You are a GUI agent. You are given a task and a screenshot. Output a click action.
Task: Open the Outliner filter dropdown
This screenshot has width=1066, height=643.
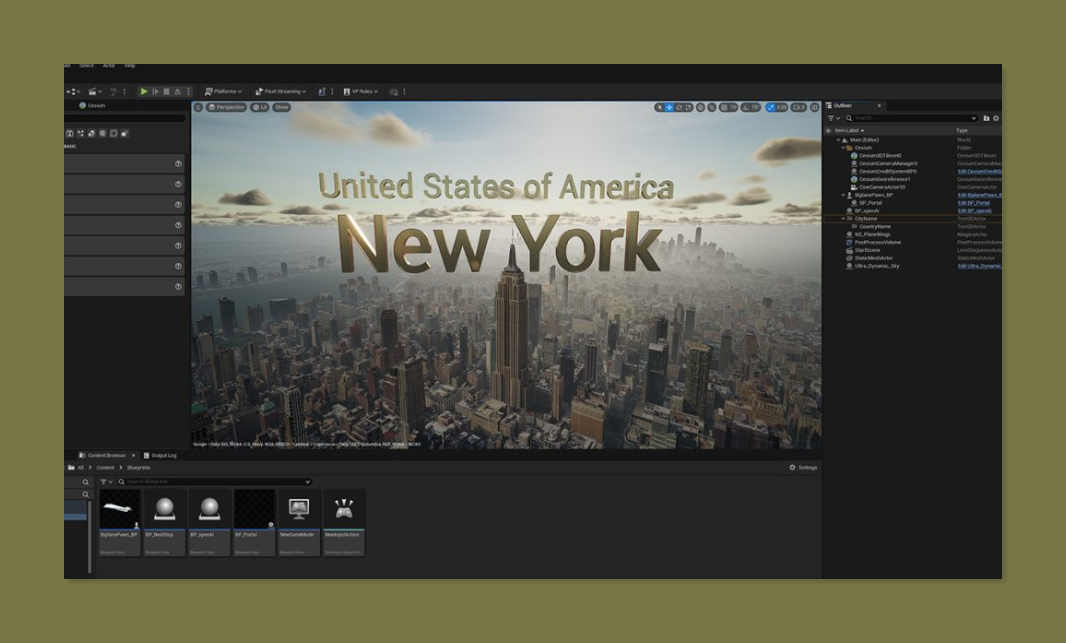point(833,118)
